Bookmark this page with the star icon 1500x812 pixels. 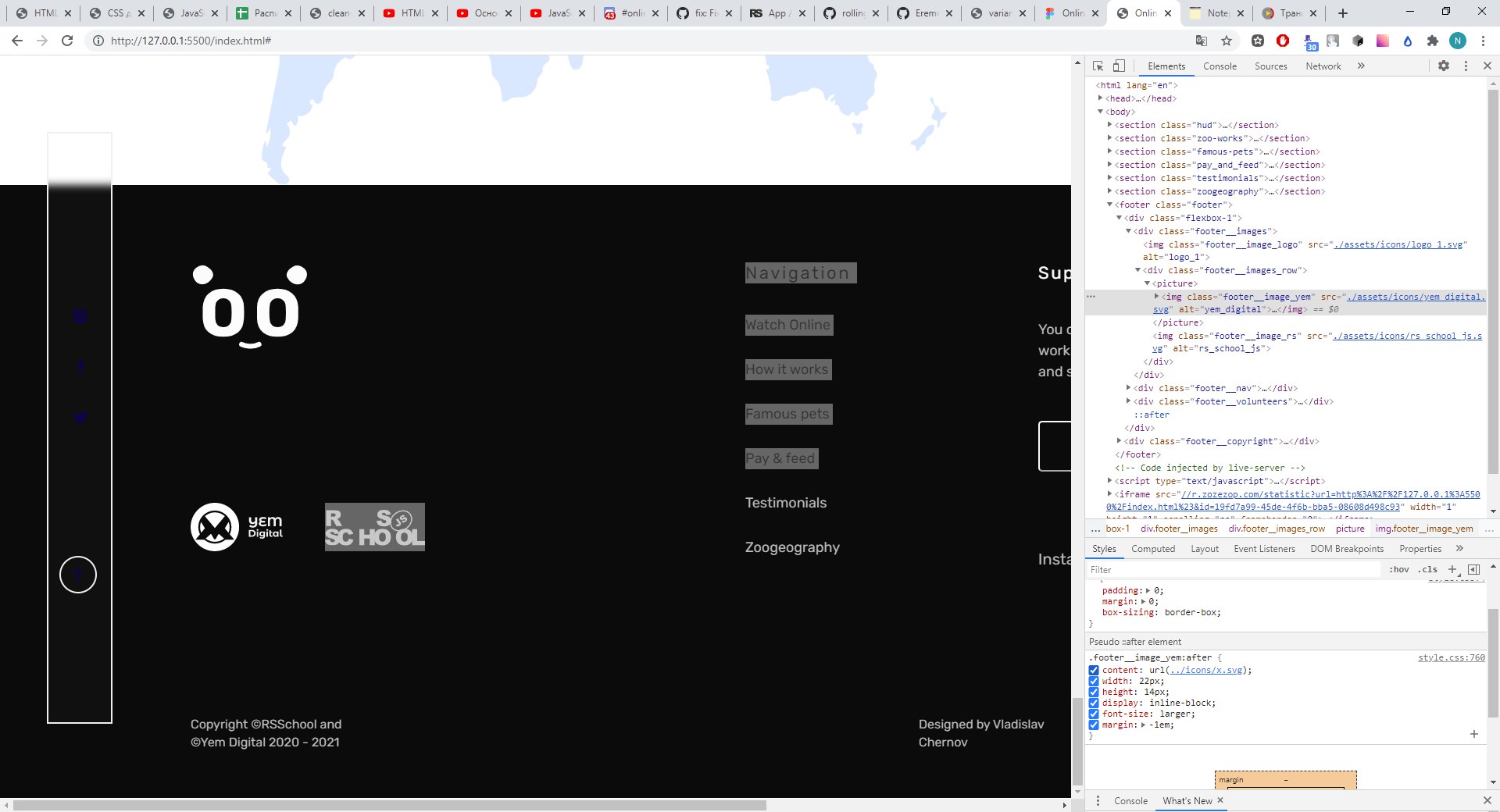(1227, 41)
